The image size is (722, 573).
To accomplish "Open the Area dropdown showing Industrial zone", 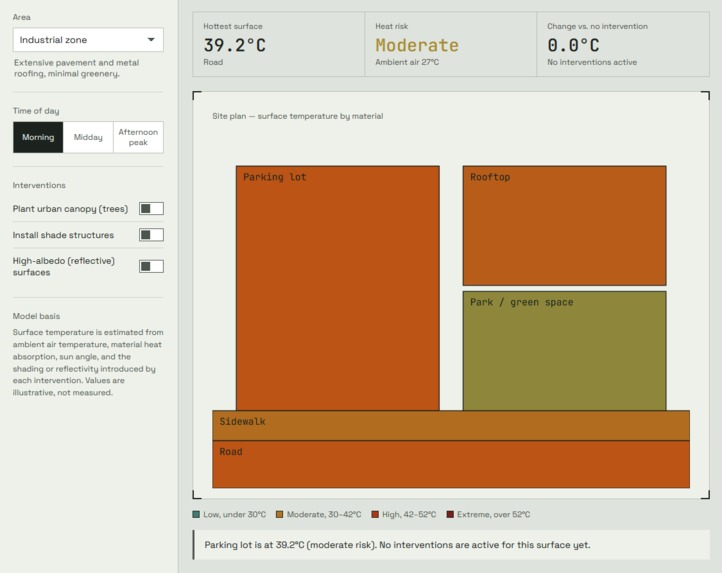I will pos(88,40).
